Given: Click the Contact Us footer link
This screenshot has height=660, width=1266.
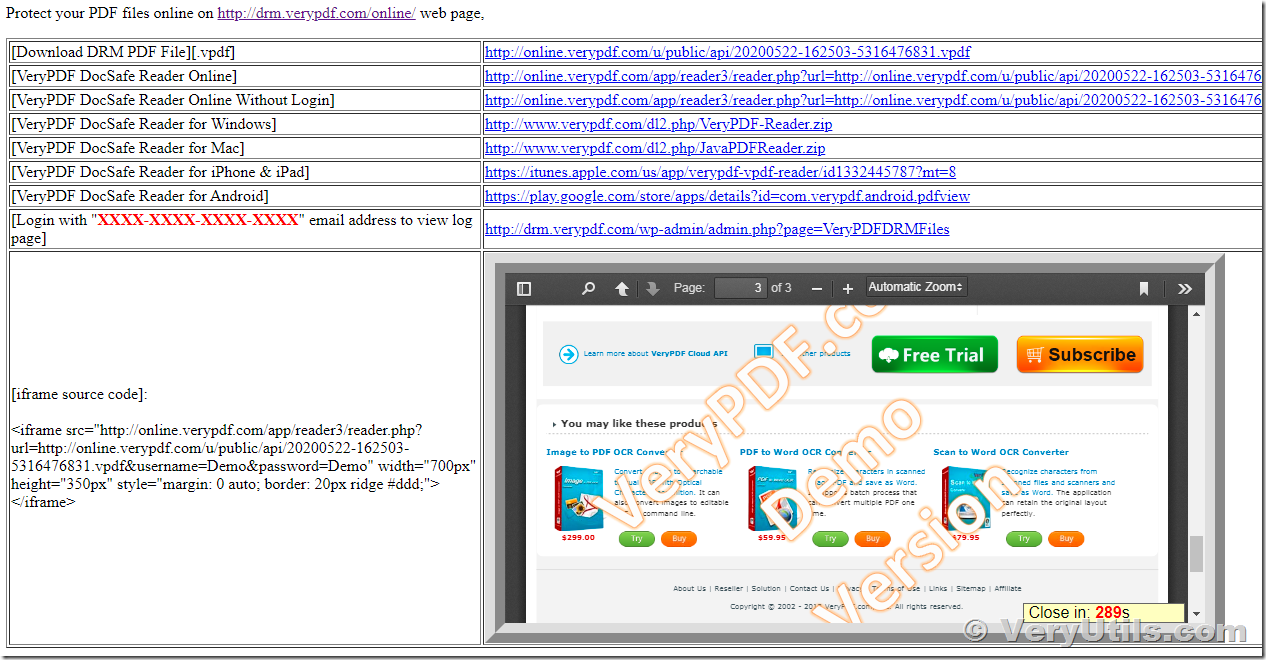Looking at the screenshot, I should [809, 588].
